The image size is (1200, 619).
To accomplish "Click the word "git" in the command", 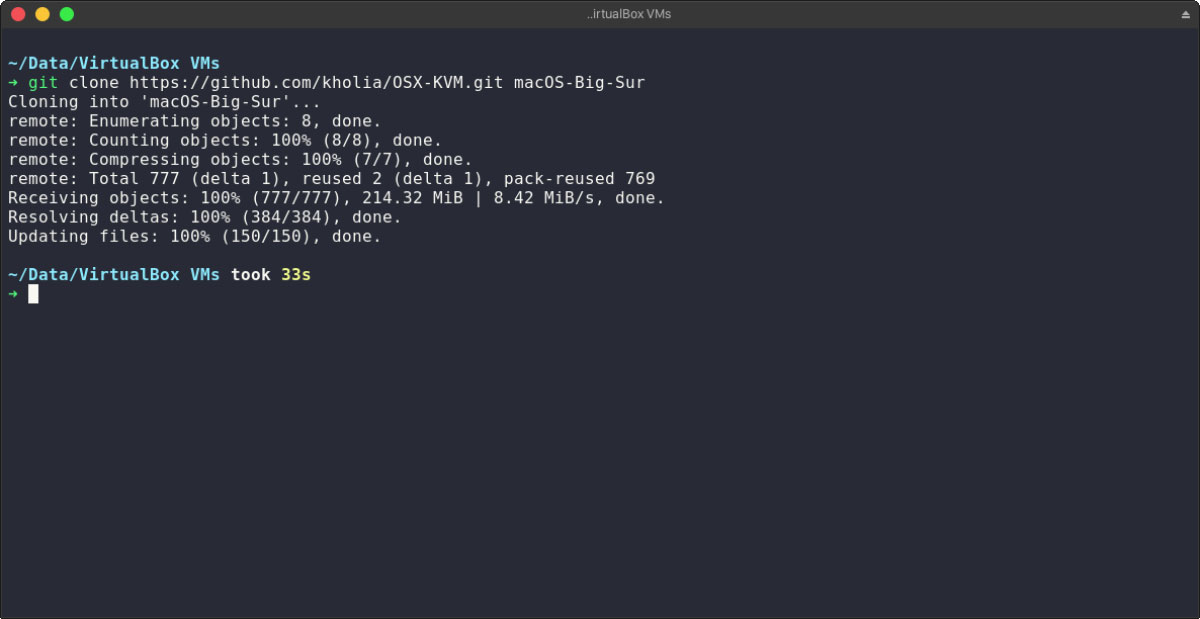I will 43,83.
